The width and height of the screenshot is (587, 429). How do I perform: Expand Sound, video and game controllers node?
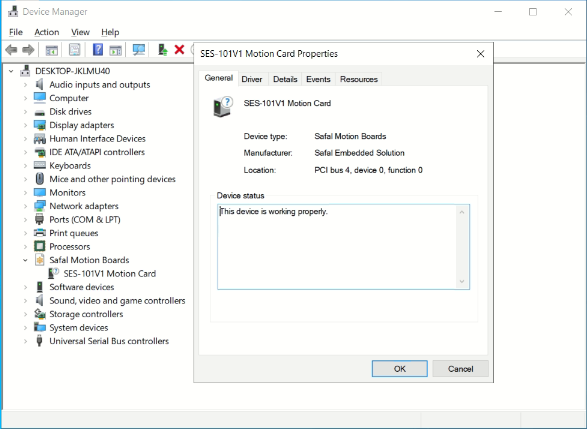[x=25, y=301]
